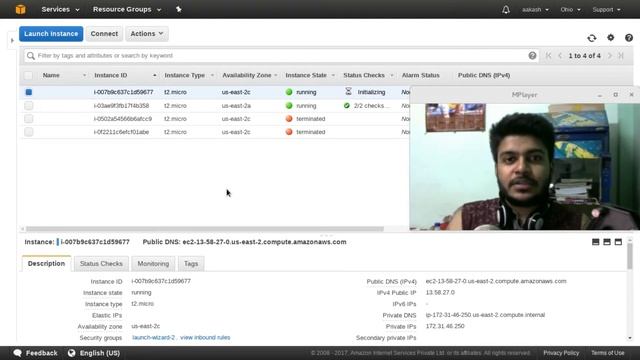The height and width of the screenshot is (360, 640).
Task: Expand the left navigation sidebar arrow
Action: [x=12, y=40]
